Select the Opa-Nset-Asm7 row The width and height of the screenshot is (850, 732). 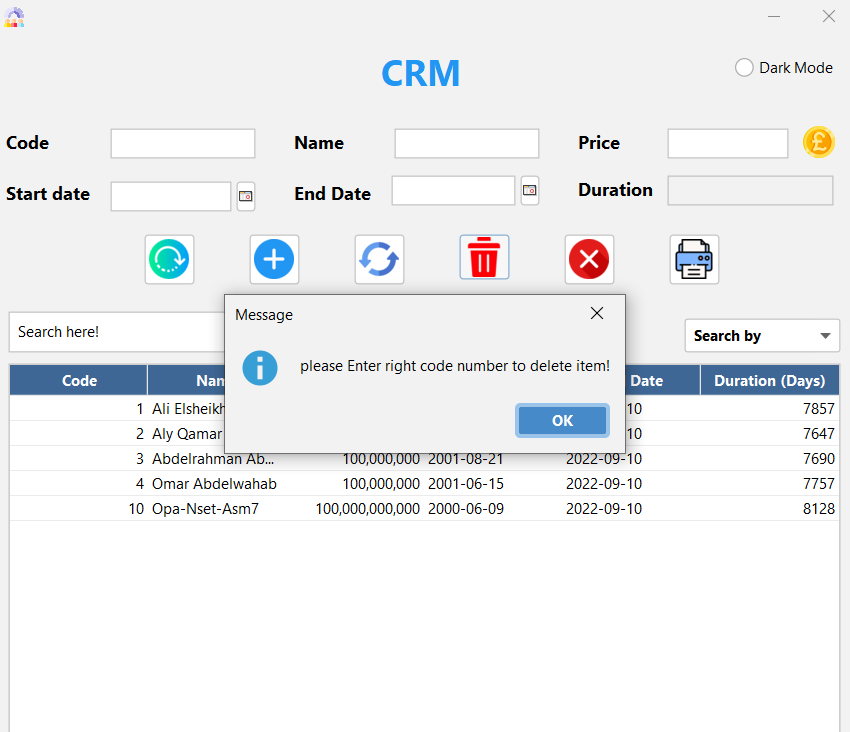pyautogui.click(x=424, y=508)
